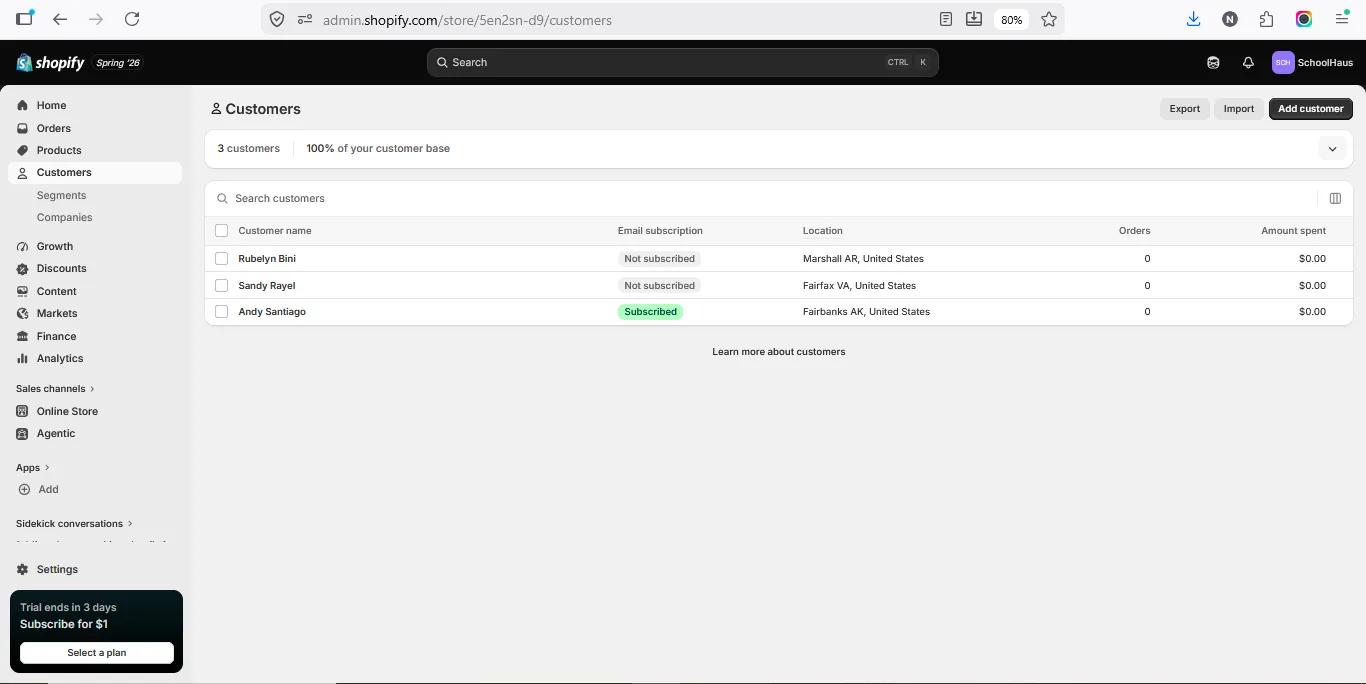Follow the Learn more about customers link
The width and height of the screenshot is (1366, 684).
779,352
